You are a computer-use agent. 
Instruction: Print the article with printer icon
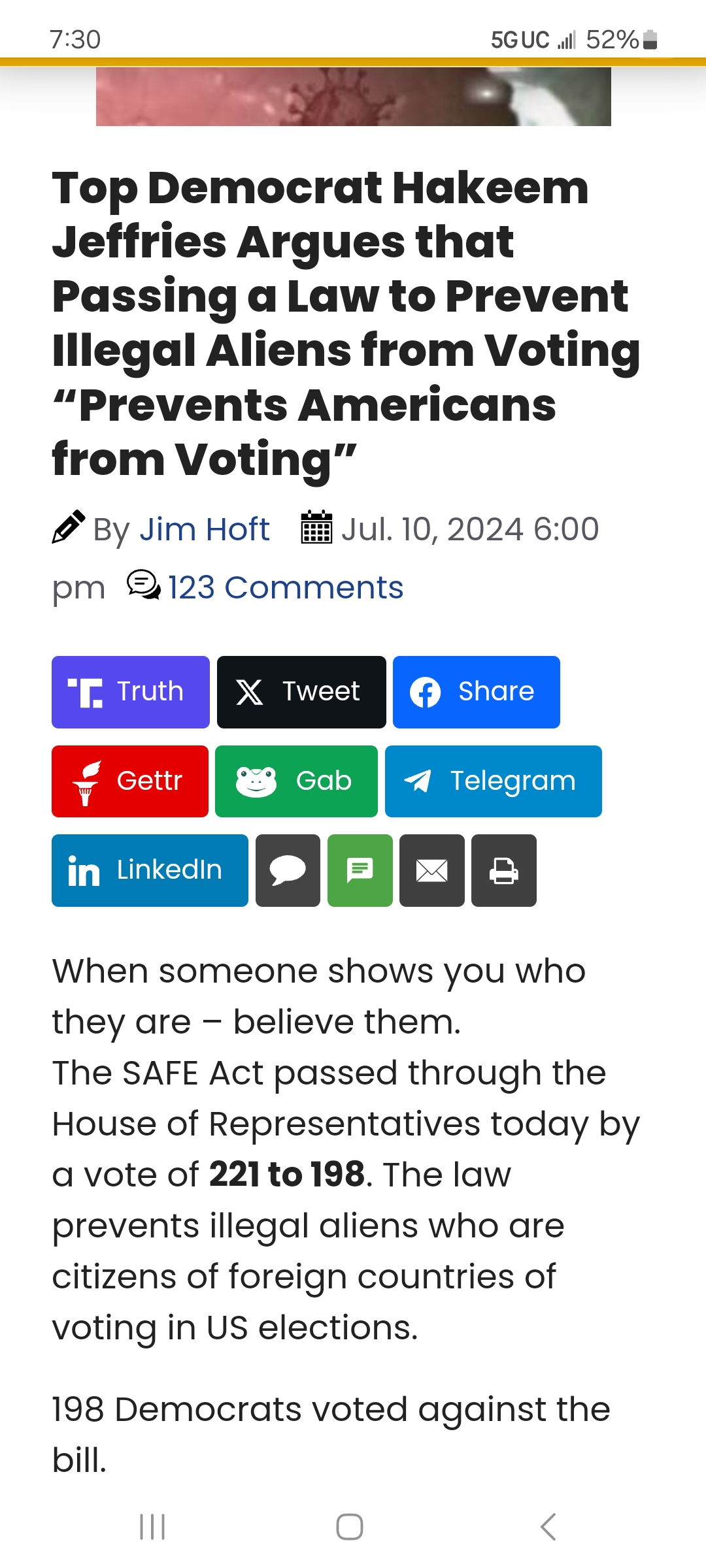503,870
